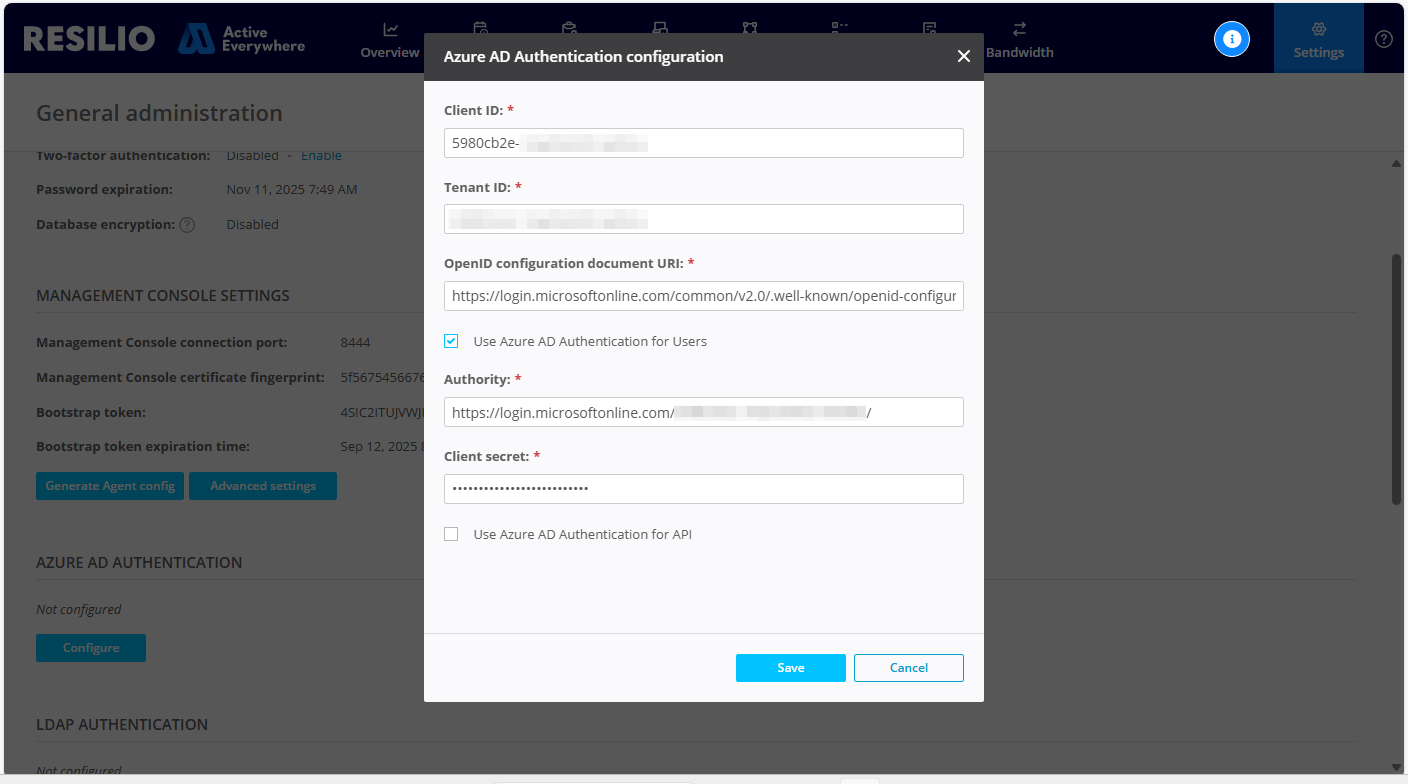The width and height of the screenshot is (1408, 784).
Task: Click the Generate Agent config button
Action: pyautogui.click(x=109, y=486)
